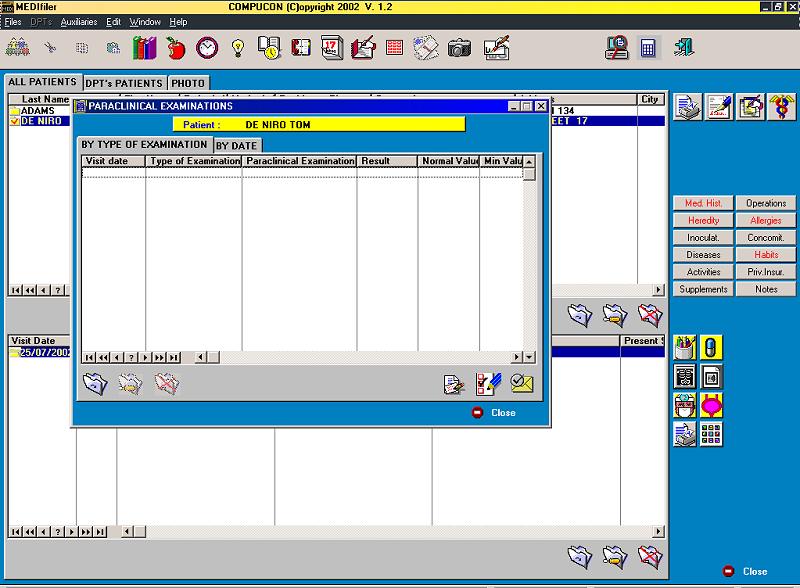Click Close at bottom of main window
The image size is (800, 588).
745,571
